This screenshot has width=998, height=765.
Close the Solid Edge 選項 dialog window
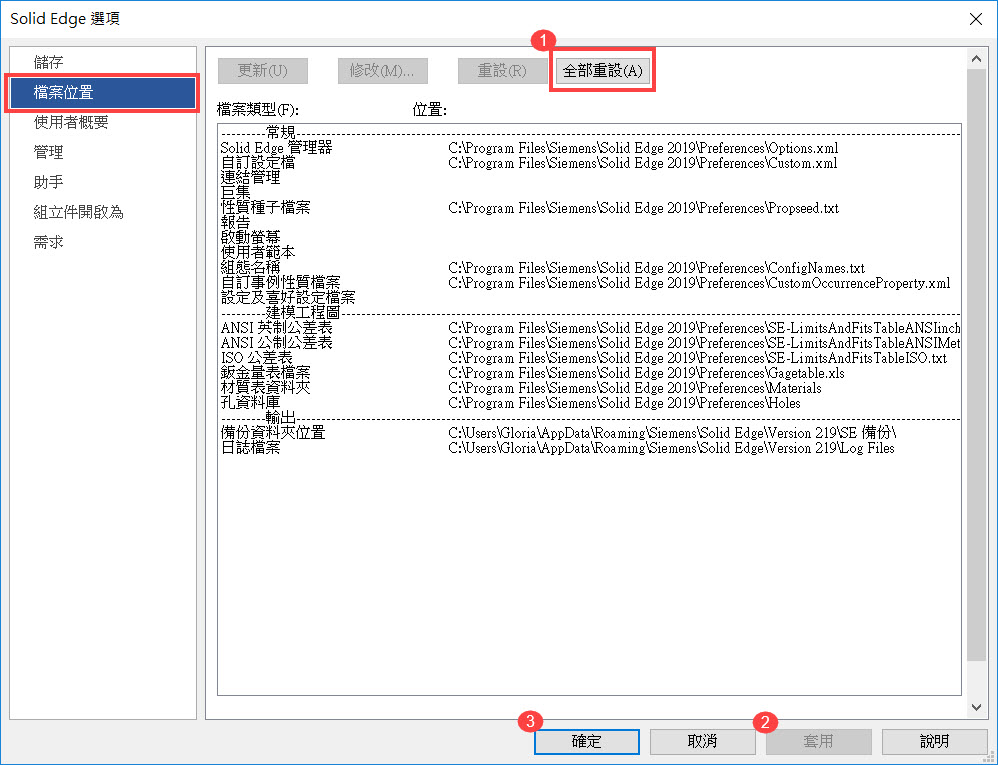tap(975, 19)
